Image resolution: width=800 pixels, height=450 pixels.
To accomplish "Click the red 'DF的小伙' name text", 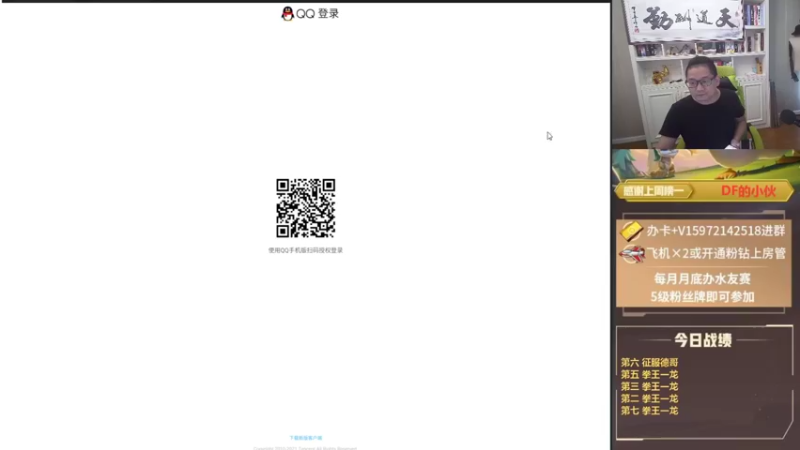I will coord(748,191).
